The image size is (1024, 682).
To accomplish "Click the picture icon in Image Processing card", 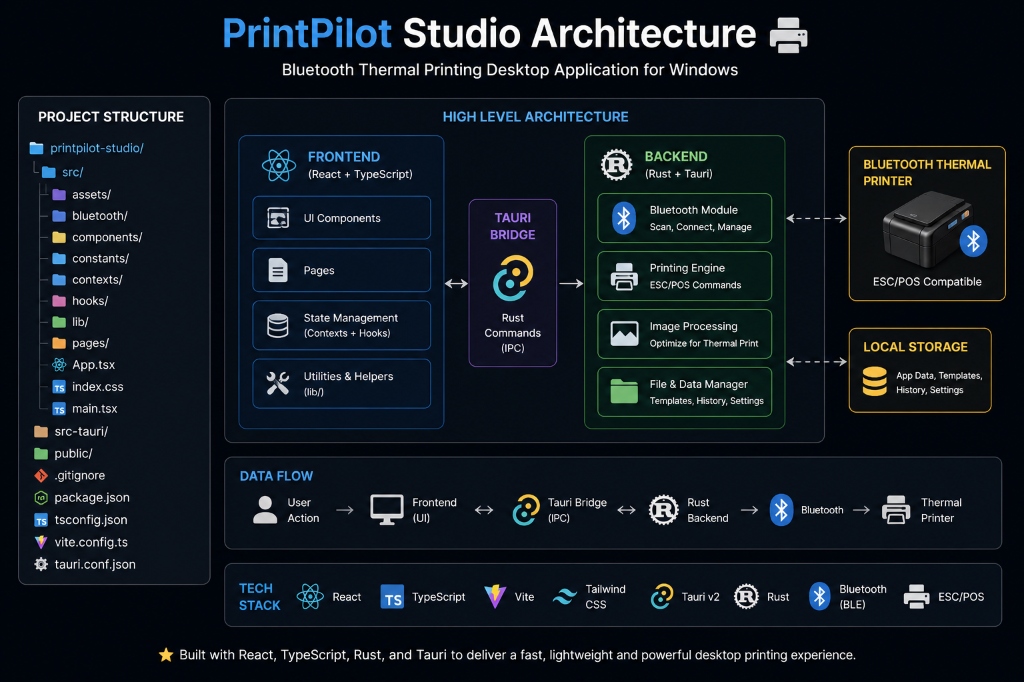I will point(624,334).
